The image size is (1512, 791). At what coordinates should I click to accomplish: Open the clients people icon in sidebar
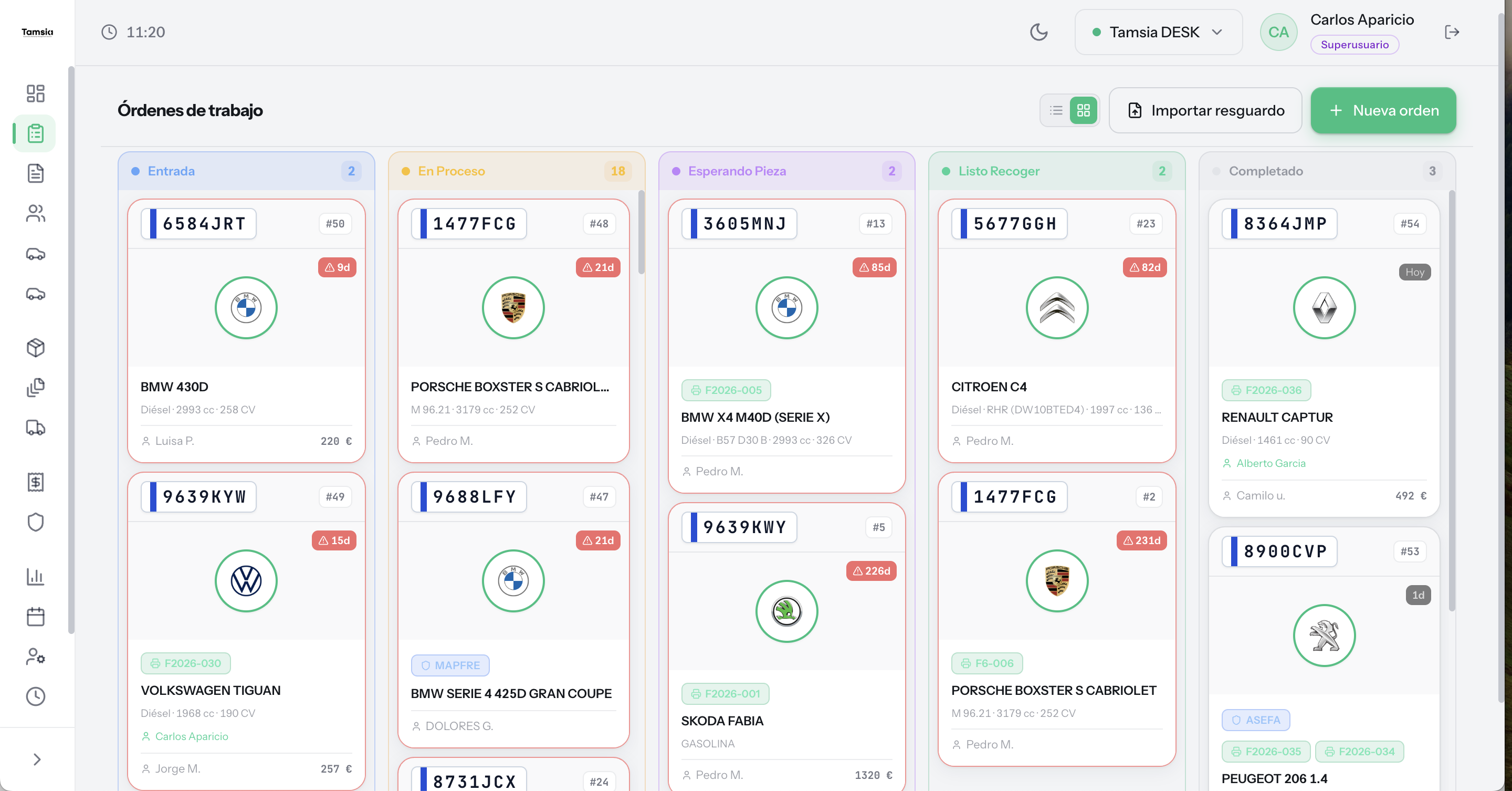click(35, 213)
